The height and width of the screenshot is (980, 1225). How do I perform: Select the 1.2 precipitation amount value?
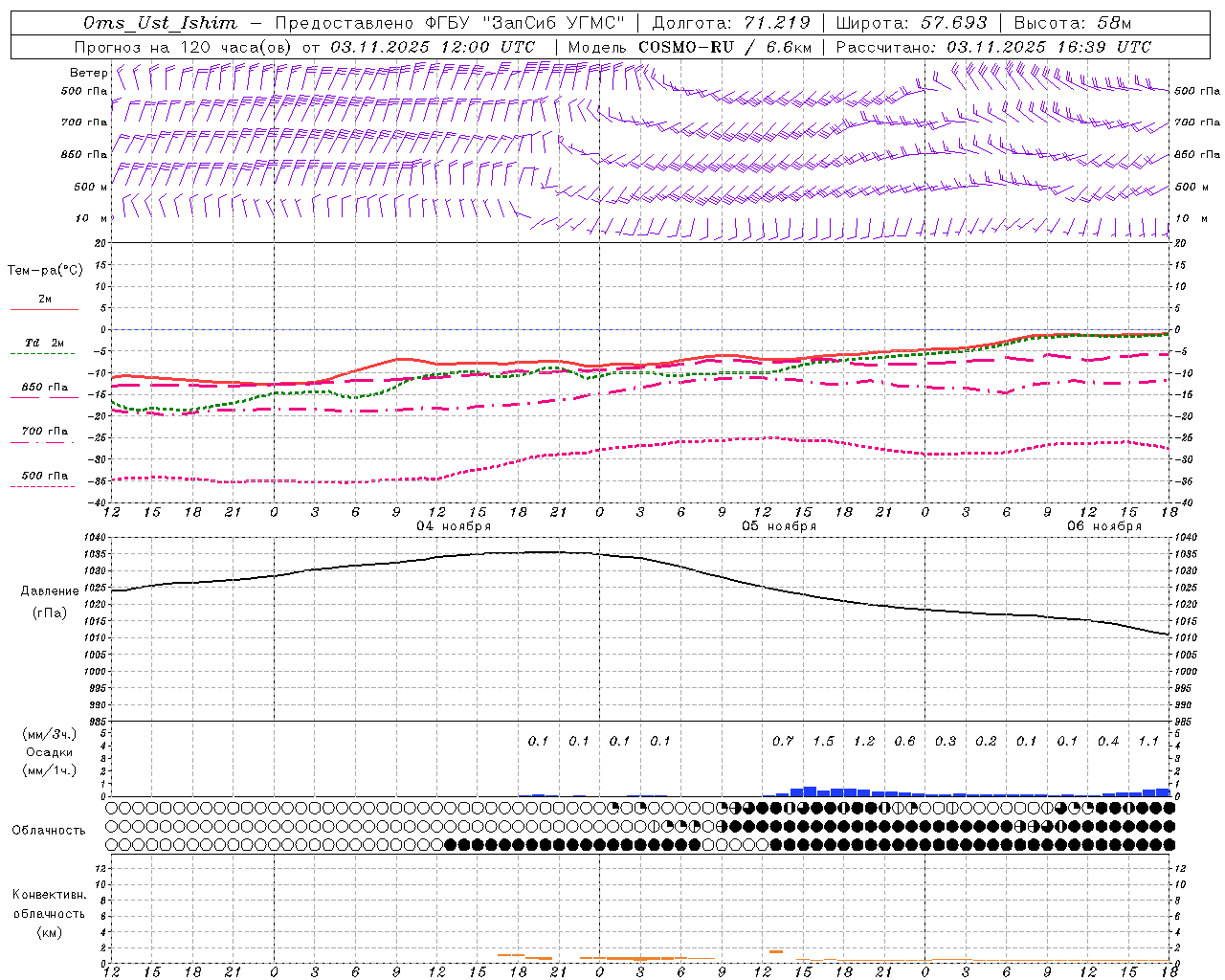click(x=864, y=741)
